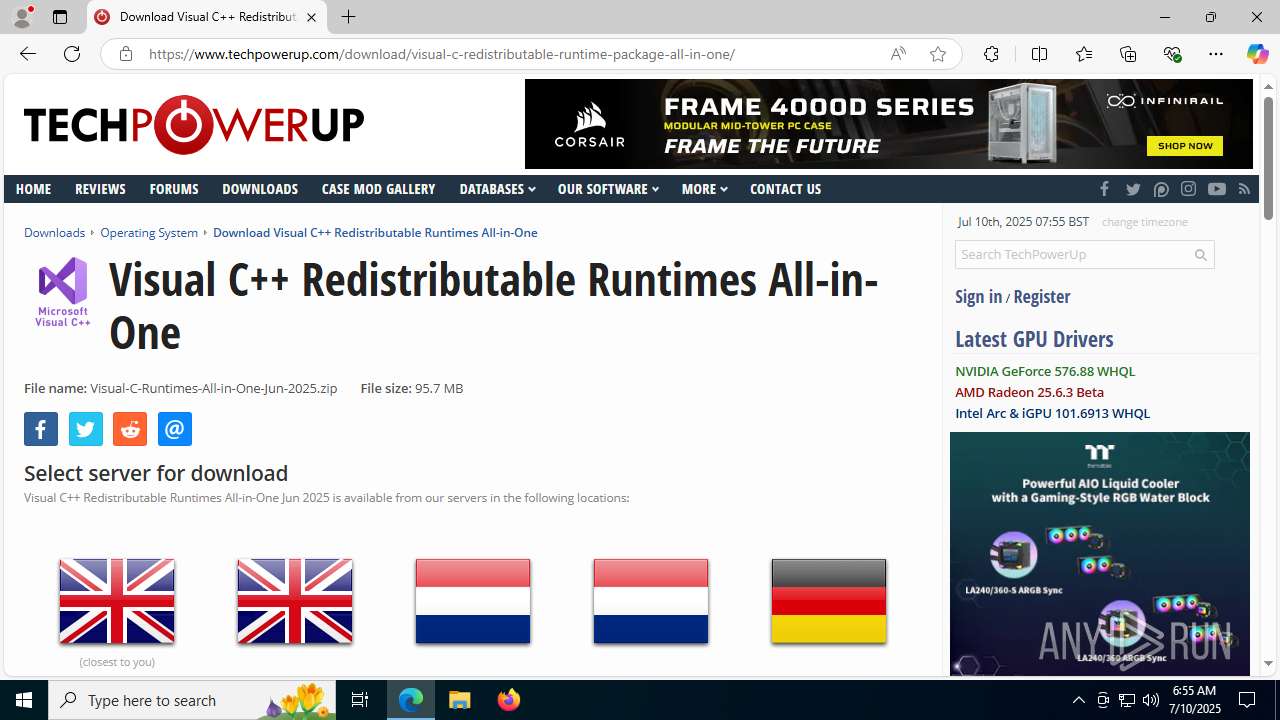Open Favorites list in toolbar
The image size is (1280, 720).
pyautogui.click(x=1084, y=54)
